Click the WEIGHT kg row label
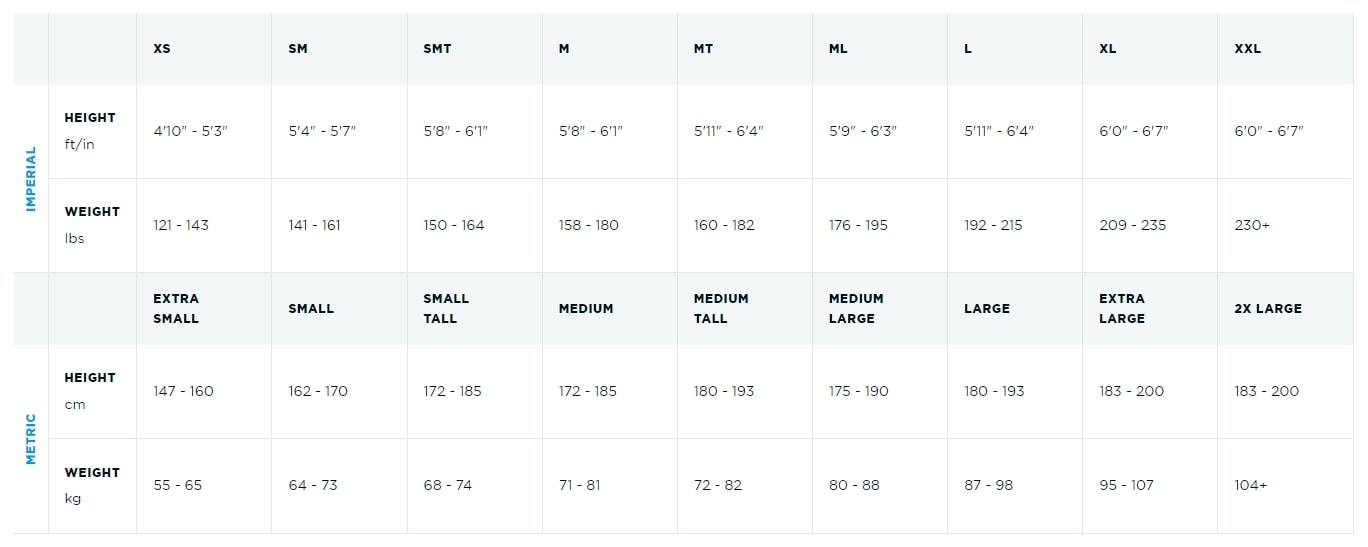Screen dimensions: 1368x547 click(x=92, y=485)
